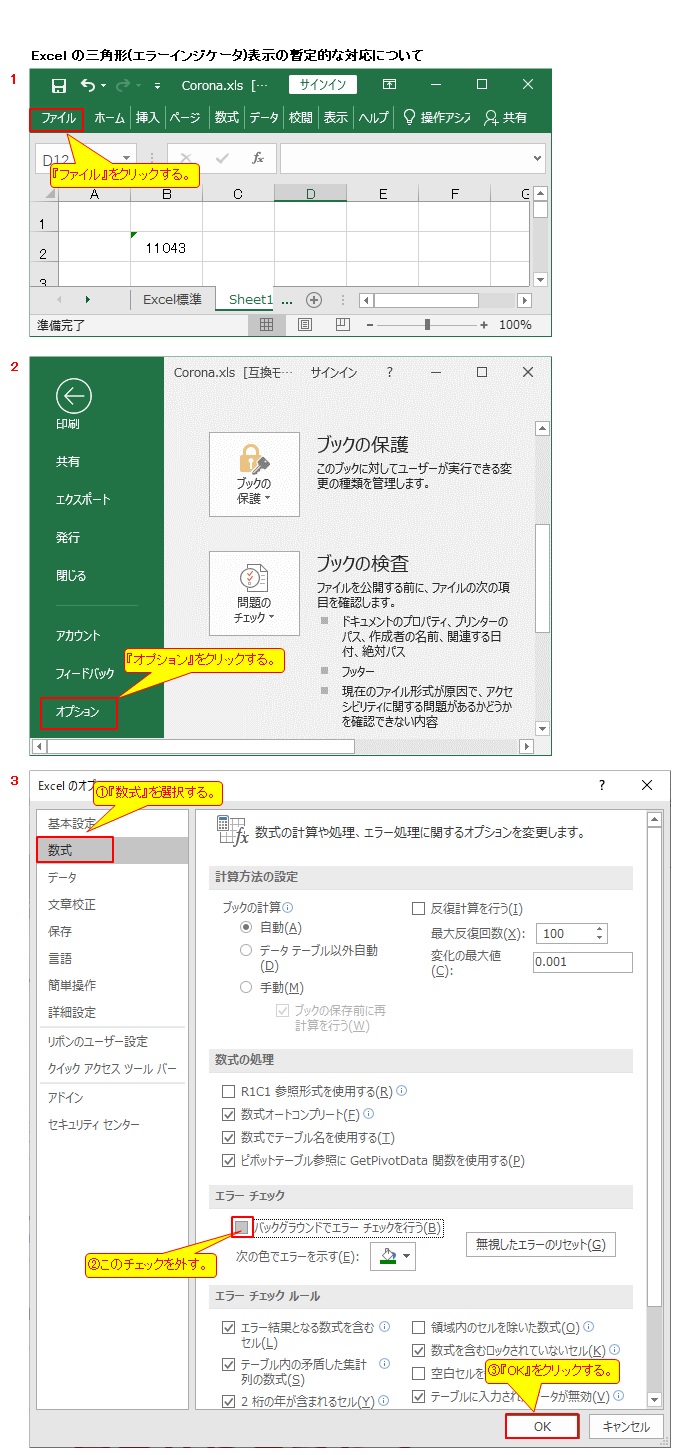Open the データ ribbon tab
This screenshot has height=1455, width=678.
pyautogui.click(x=264, y=118)
